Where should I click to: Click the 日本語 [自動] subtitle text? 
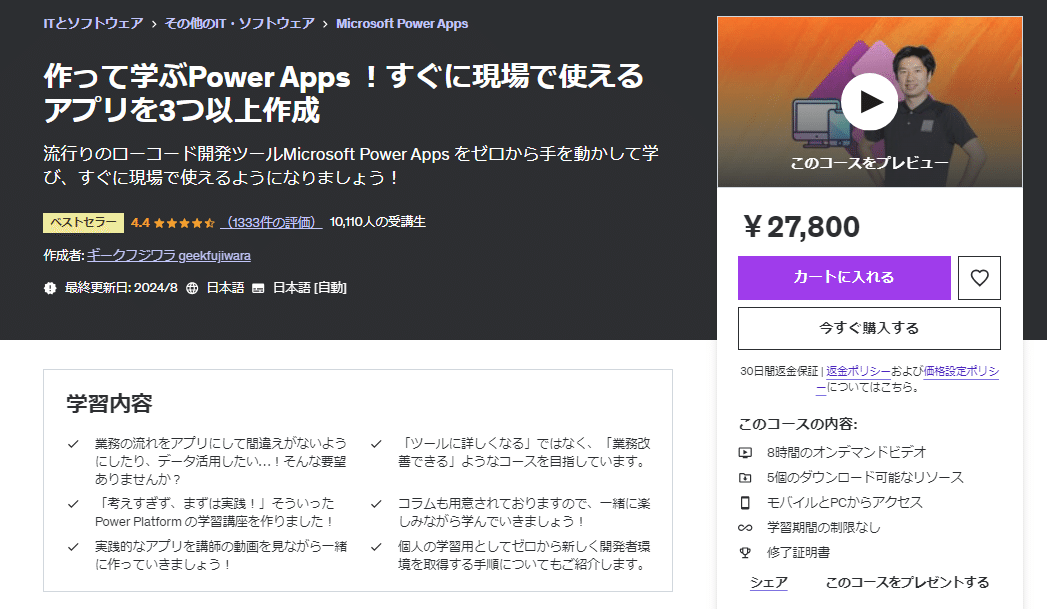click(310, 288)
